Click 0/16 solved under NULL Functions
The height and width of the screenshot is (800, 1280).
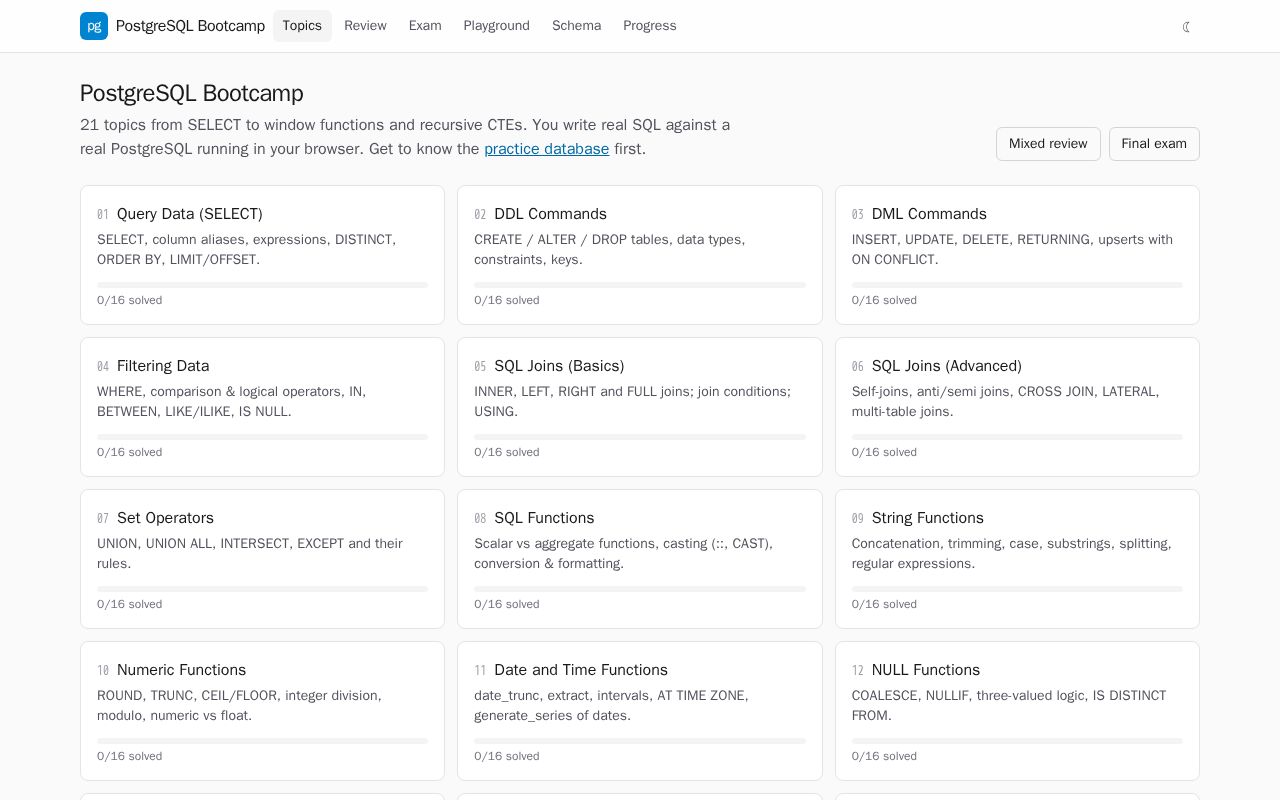pos(884,756)
